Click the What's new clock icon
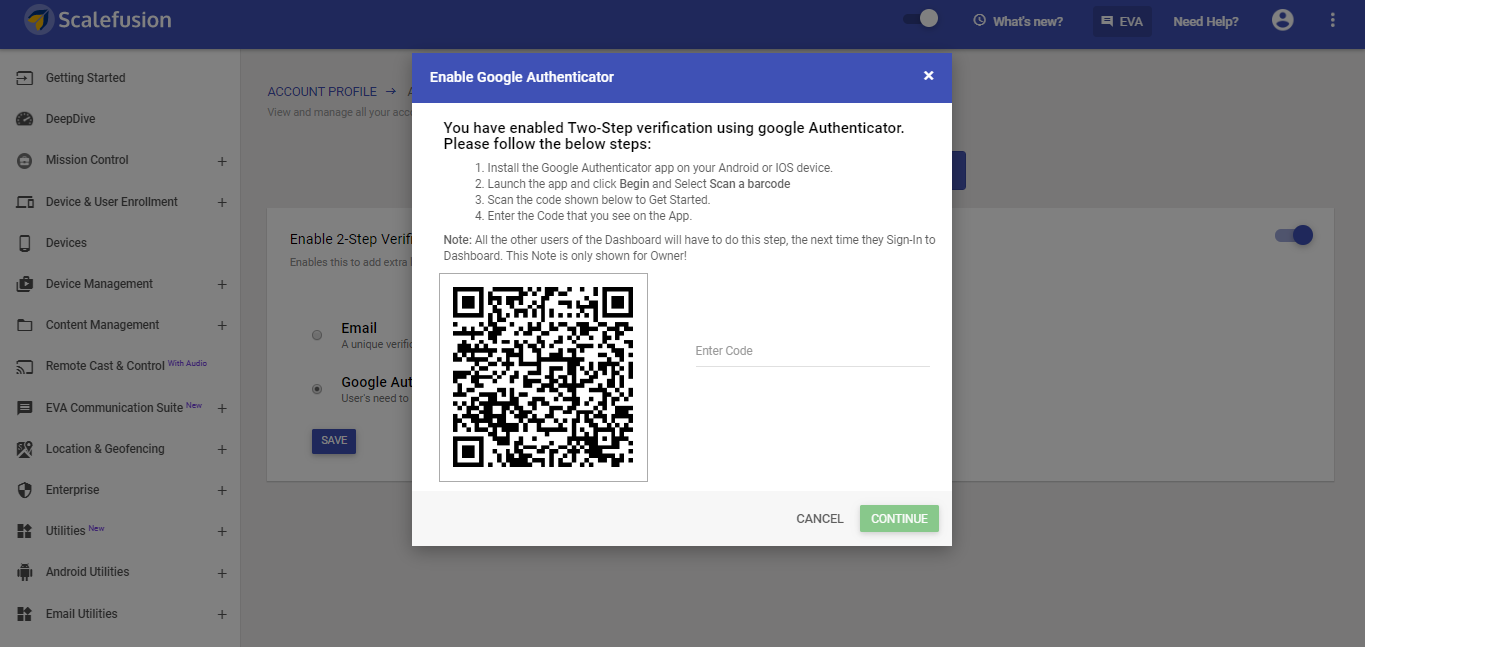 pos(980,20)
